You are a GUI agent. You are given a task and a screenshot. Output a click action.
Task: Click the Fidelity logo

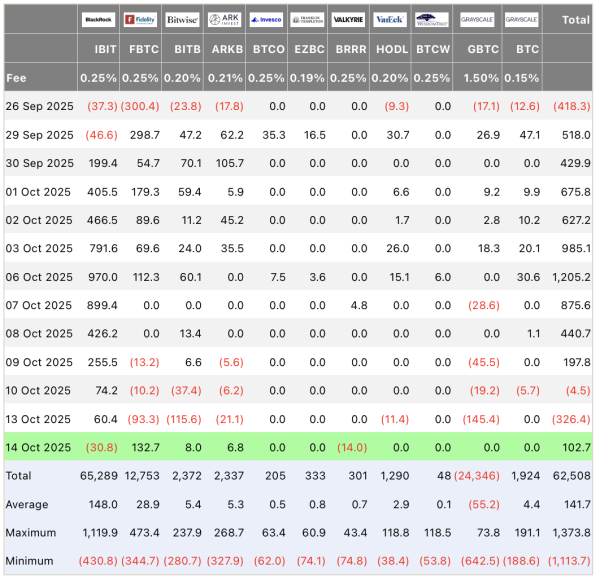click(141, 19)
